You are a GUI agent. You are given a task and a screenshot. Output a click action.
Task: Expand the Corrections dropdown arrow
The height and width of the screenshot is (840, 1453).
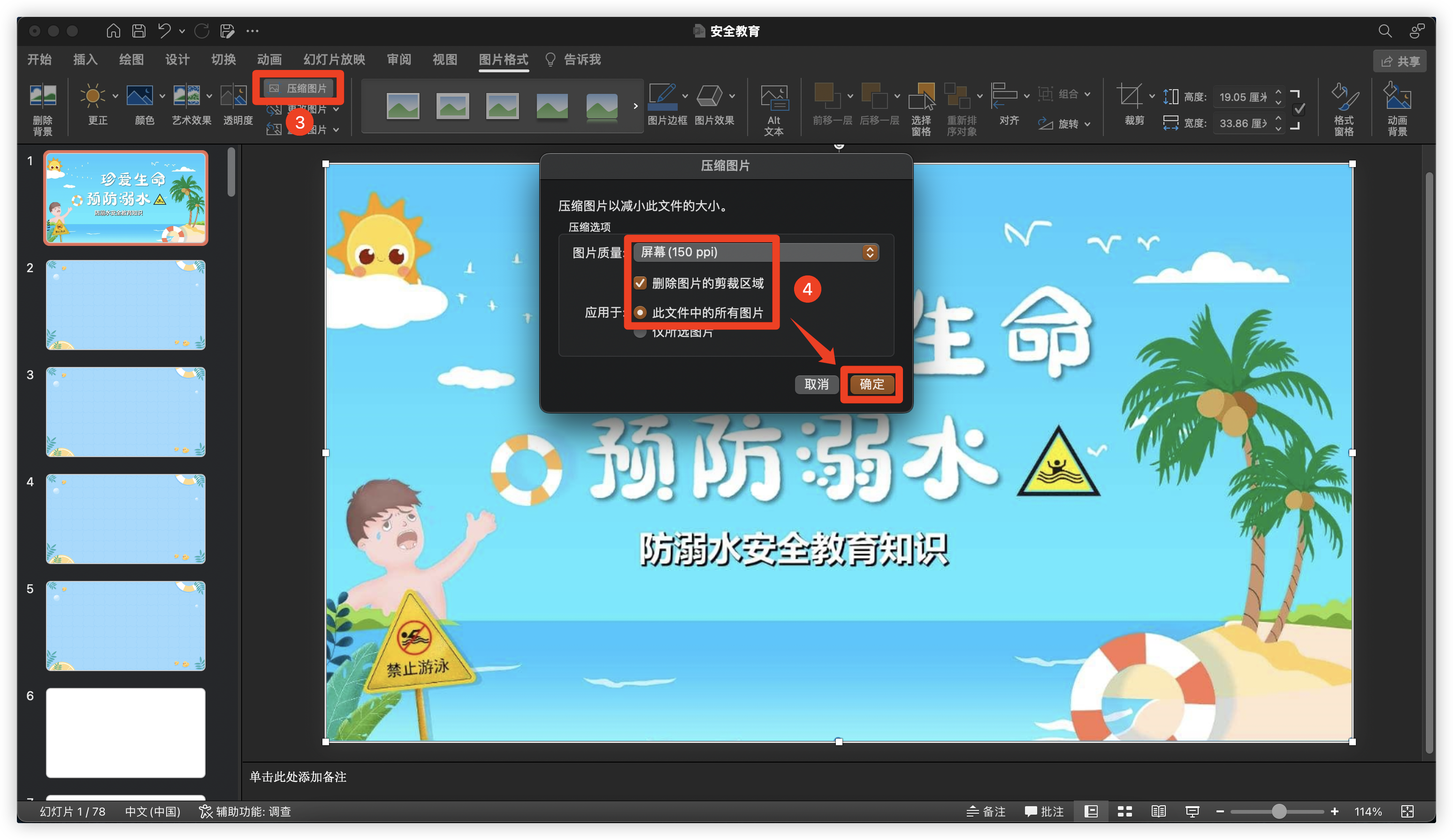[115, 96]
